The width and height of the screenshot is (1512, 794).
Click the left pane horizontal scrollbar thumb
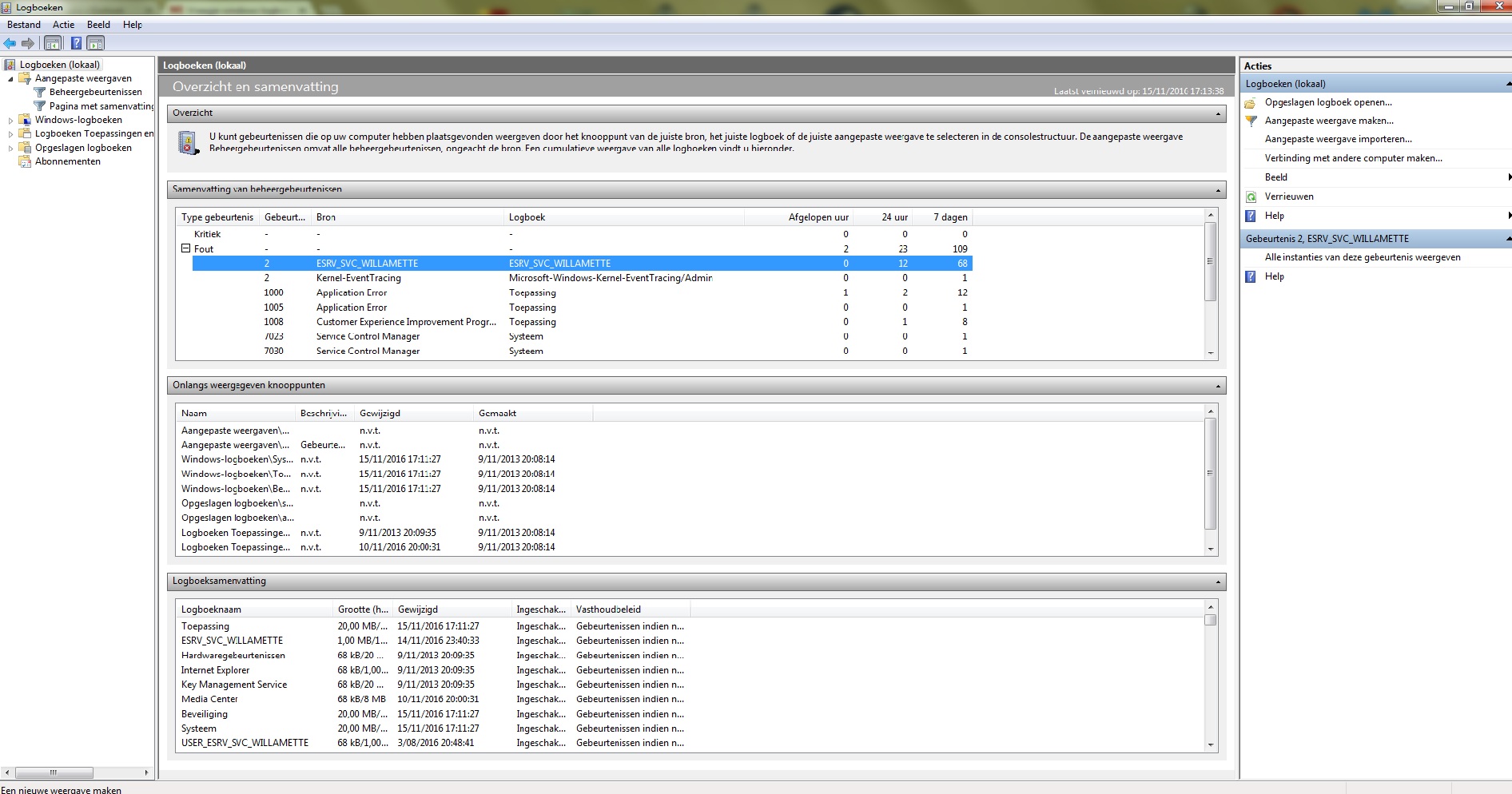(54, 772)
